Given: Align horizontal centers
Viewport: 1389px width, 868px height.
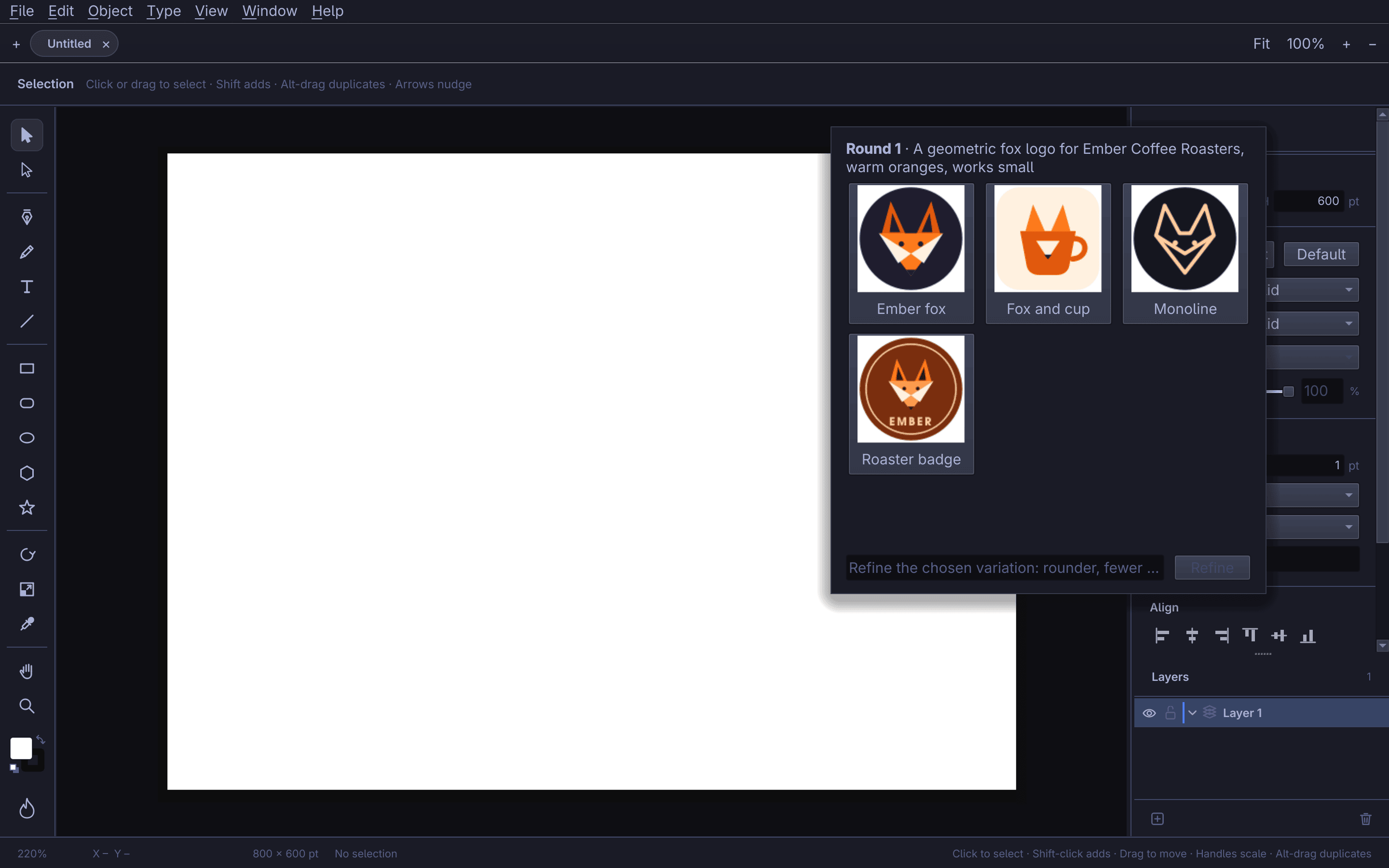Looking at the screenshot, I should (x=1192, y=636).
